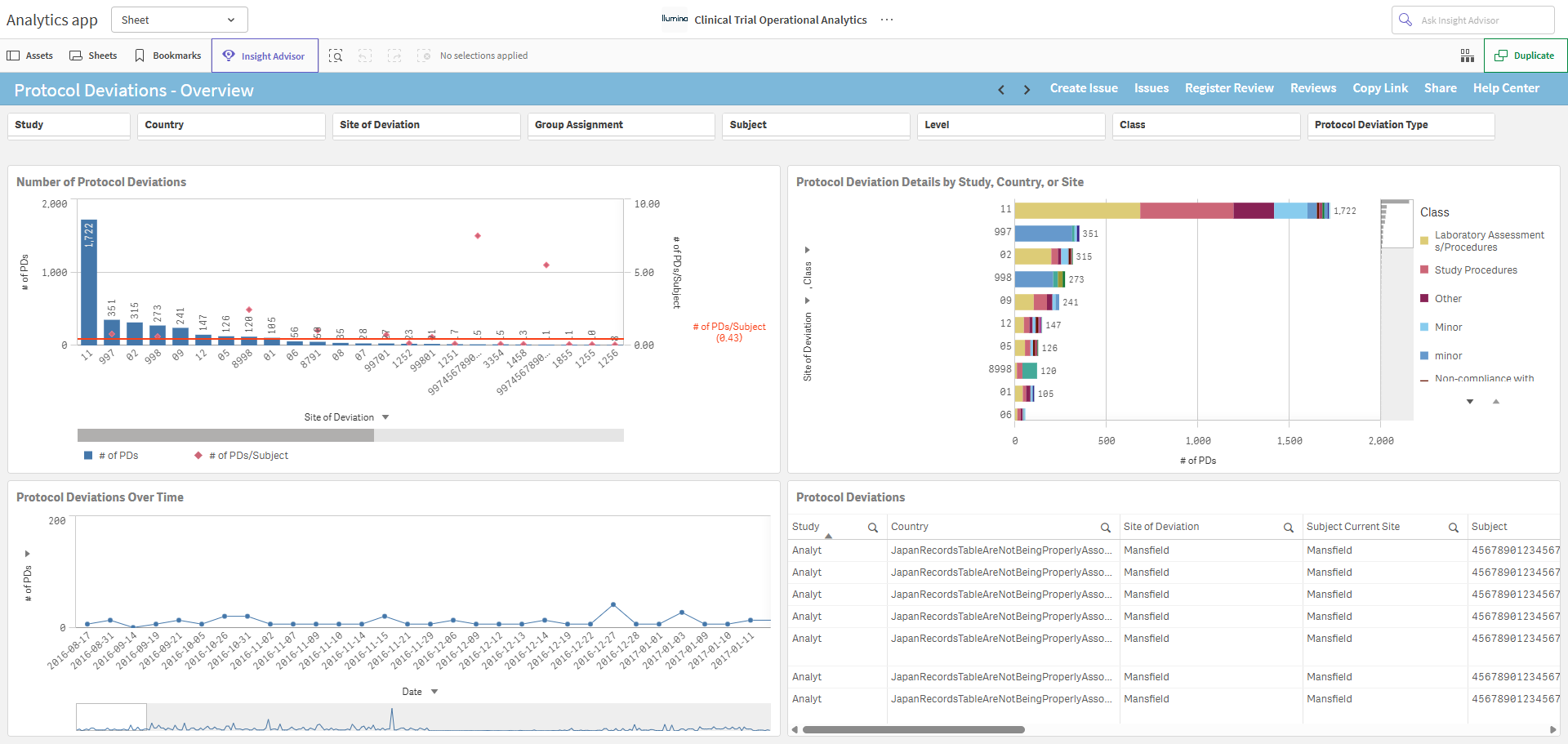This screenshot has width=1568, height=744.
Task: Select Laboratory Assessments/Procedures legend entry
Action: coord(1482,241)
